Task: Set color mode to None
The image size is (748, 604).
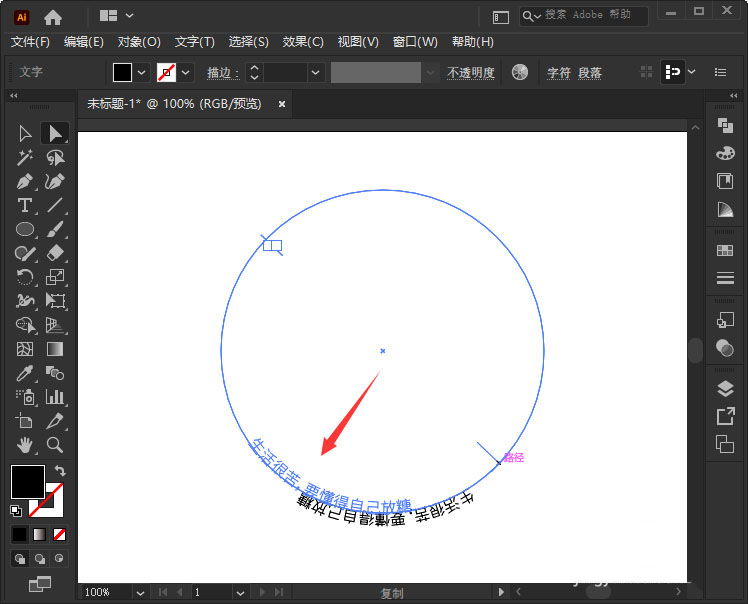Action: click(x=60, y=534)
